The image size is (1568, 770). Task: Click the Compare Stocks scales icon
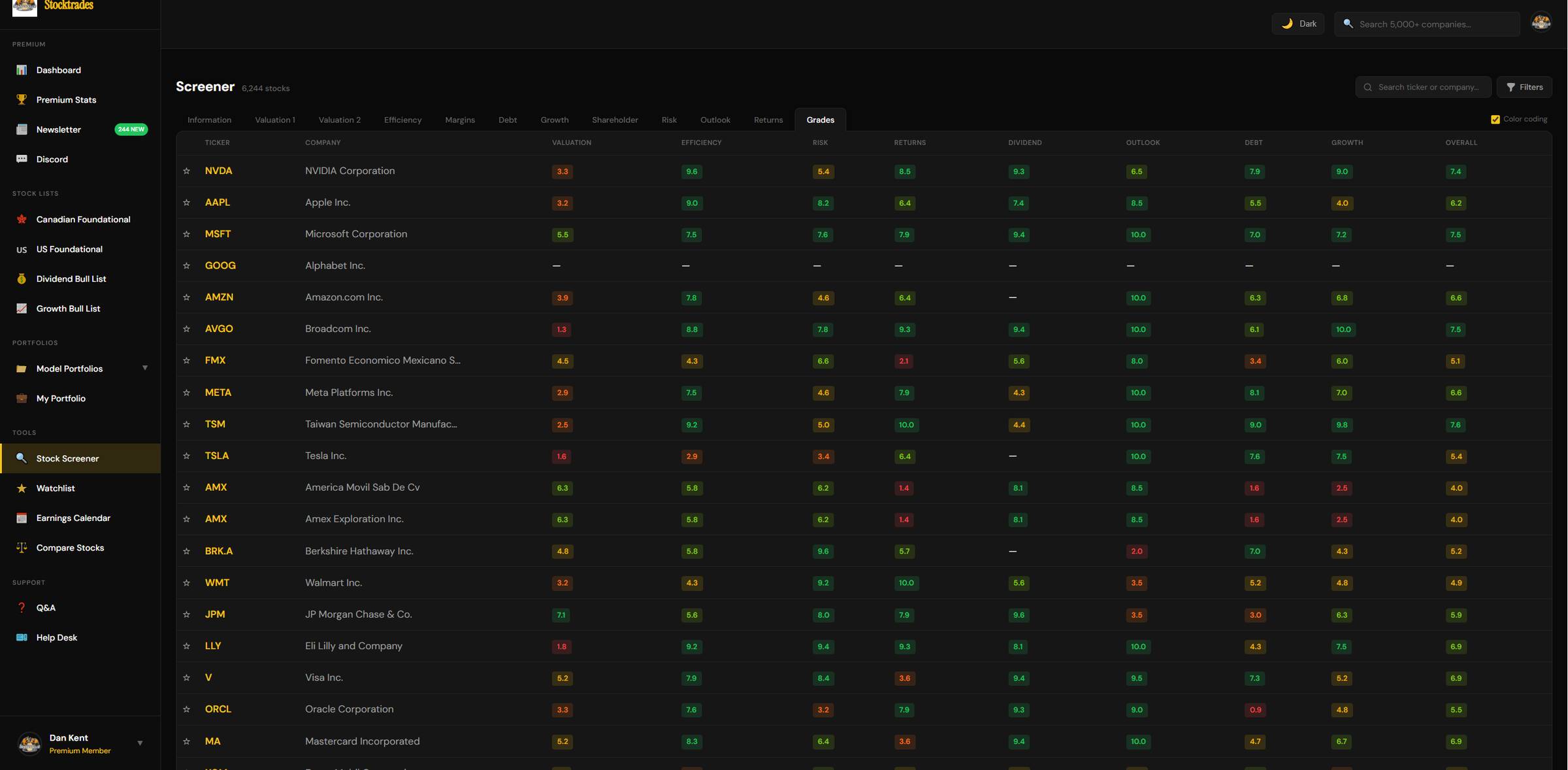click(x=22, y=548)
